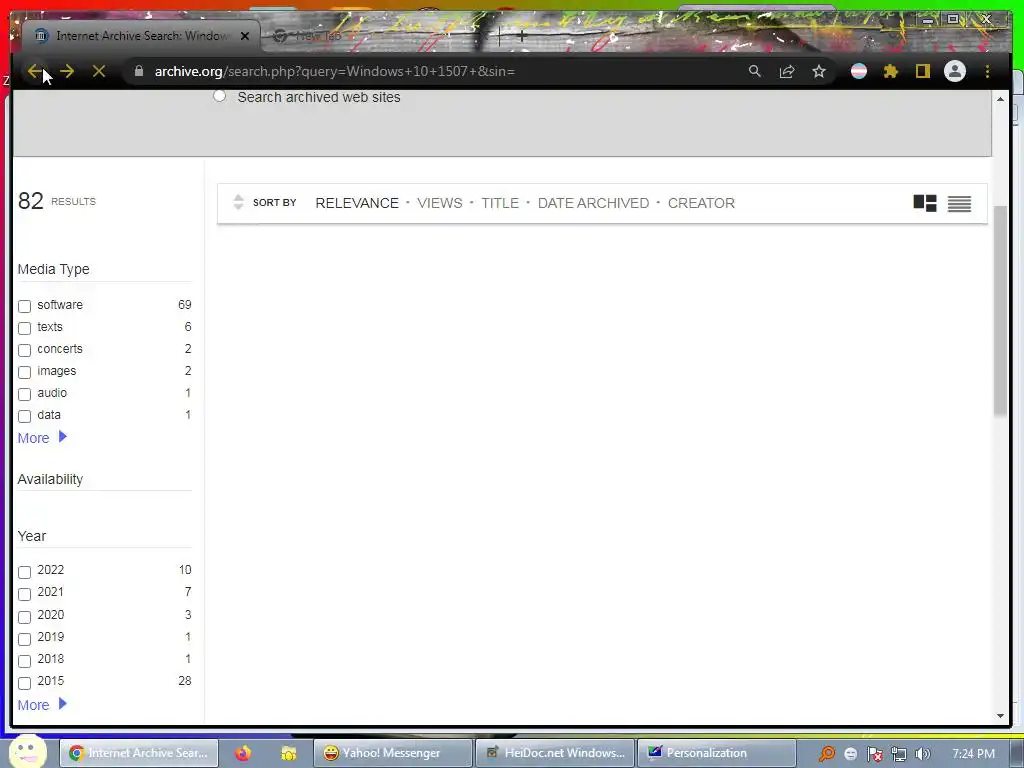
Task: Check the data media type box
Action: click(24, 416)
